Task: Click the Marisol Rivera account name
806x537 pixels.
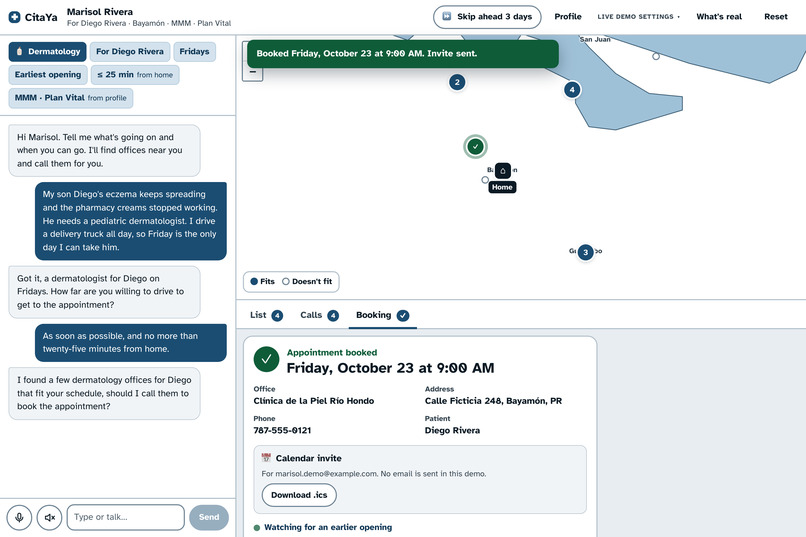Action: point(100,12)
